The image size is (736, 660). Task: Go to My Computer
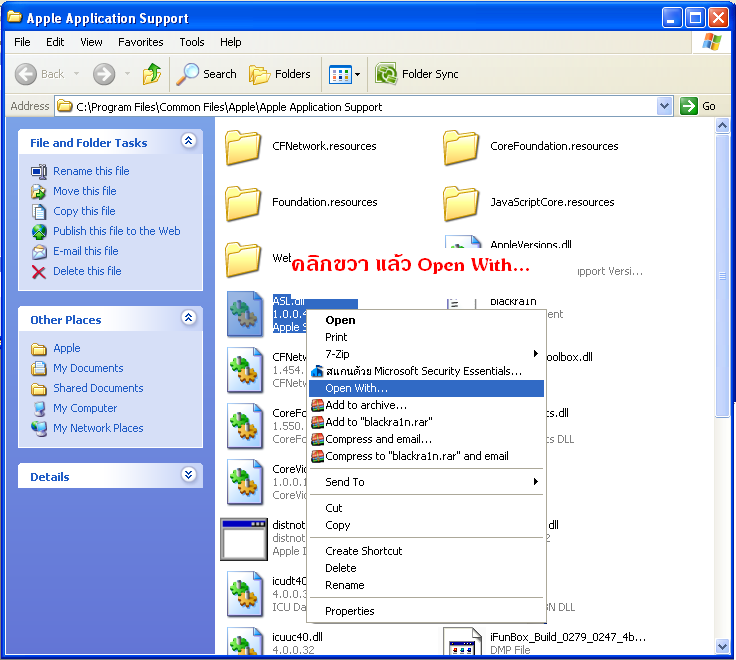[x=85, y=408]
